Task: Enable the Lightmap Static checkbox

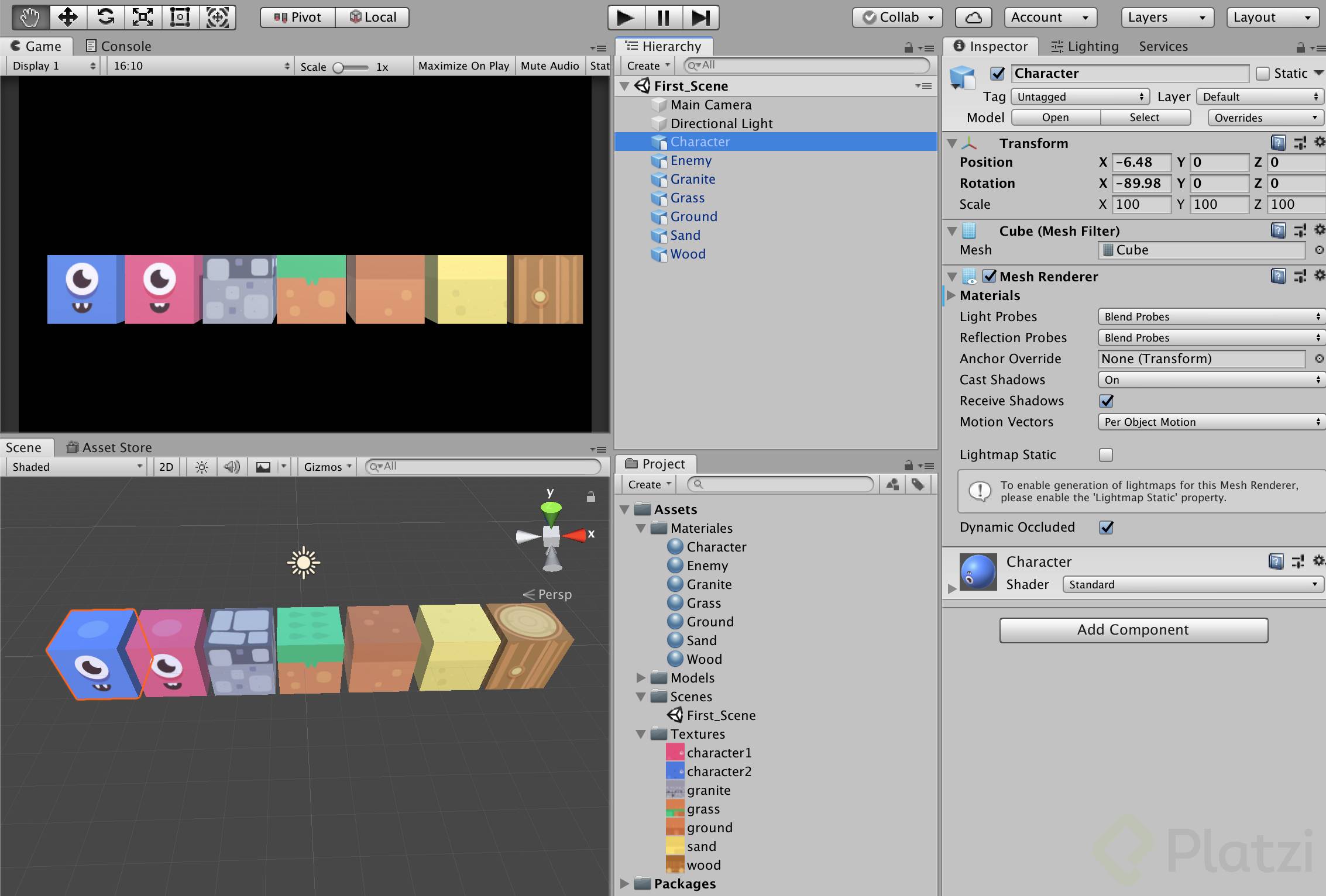Action: click(1106, 455)
